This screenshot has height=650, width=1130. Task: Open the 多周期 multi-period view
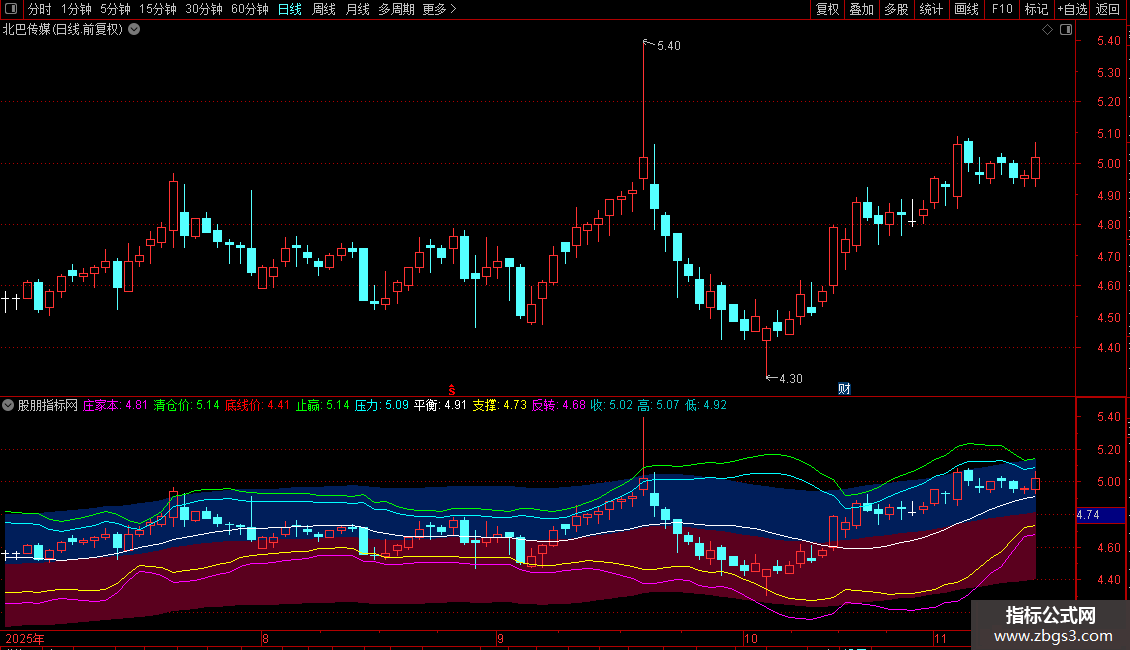pos(396,10)
